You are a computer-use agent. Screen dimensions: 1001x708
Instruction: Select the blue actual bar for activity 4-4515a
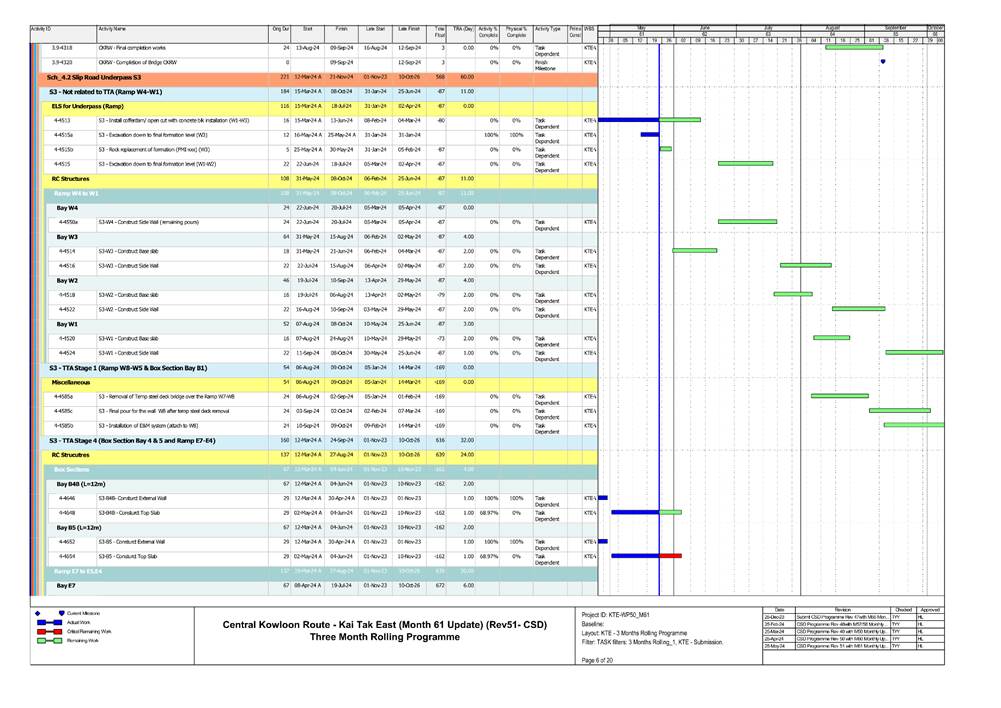coord(649,134)
